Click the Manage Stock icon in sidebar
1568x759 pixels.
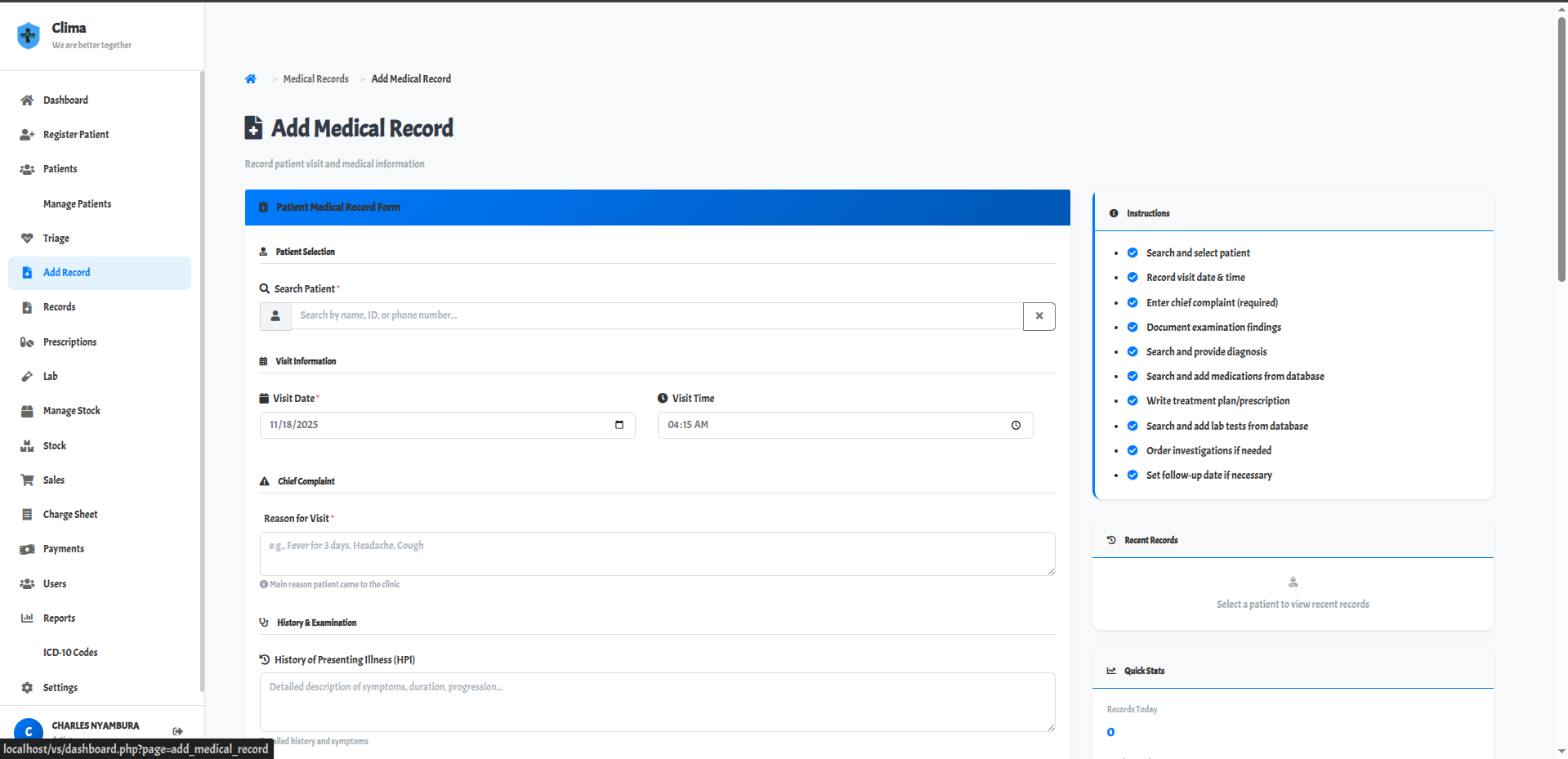[28, 410]
